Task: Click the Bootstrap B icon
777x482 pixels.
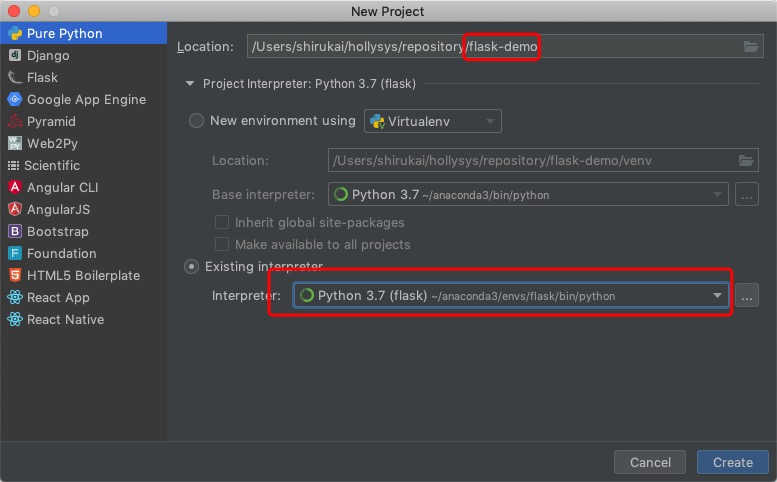Action: (x=15, y=231)
